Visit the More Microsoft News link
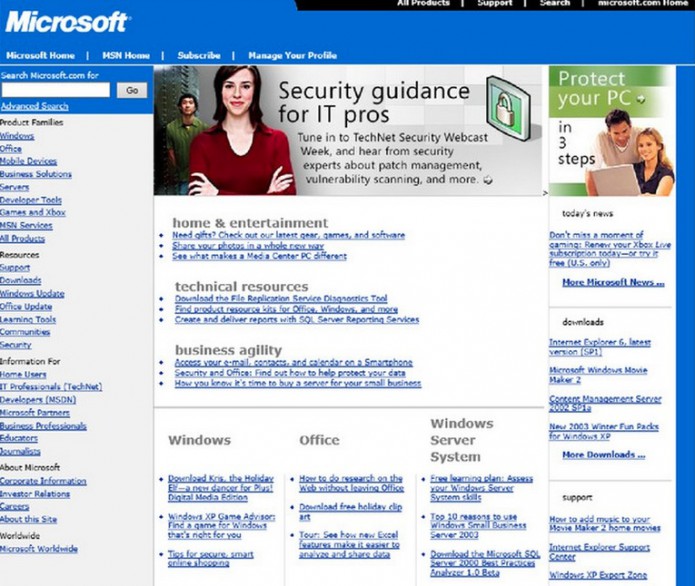 pyautogui.click(x=612, y=282)
